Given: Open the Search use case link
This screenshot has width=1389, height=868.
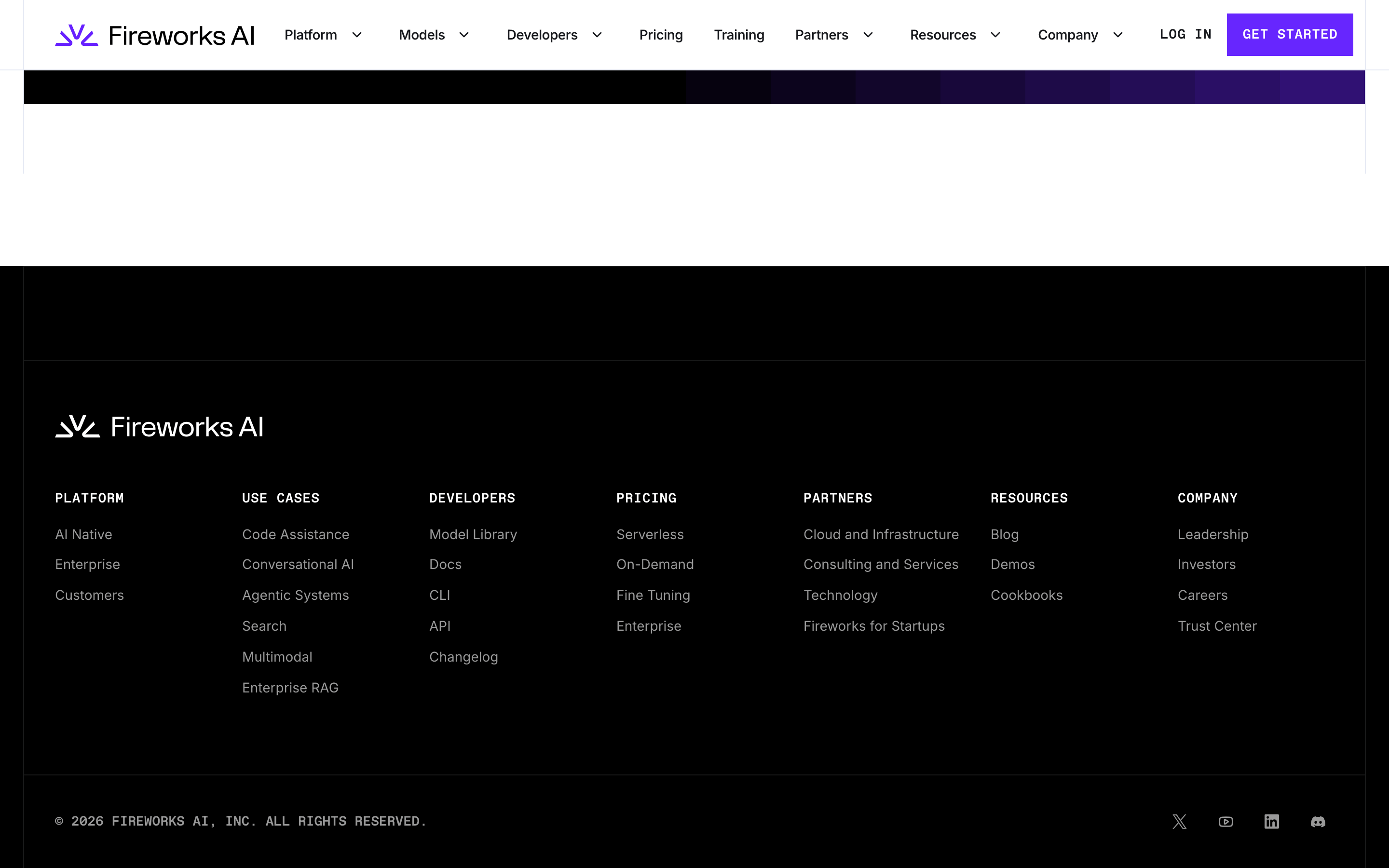Looking at the screenshot, I should tap(264, 626).
